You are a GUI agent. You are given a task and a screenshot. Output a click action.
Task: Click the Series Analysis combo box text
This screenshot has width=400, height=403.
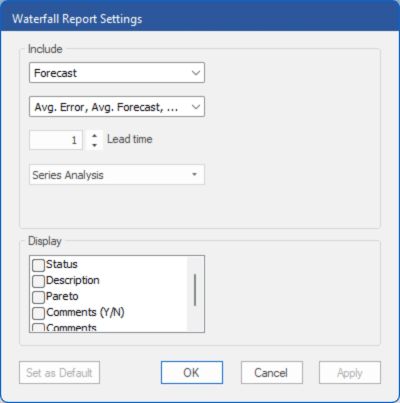pyautogui.click(x=68, y=175)
